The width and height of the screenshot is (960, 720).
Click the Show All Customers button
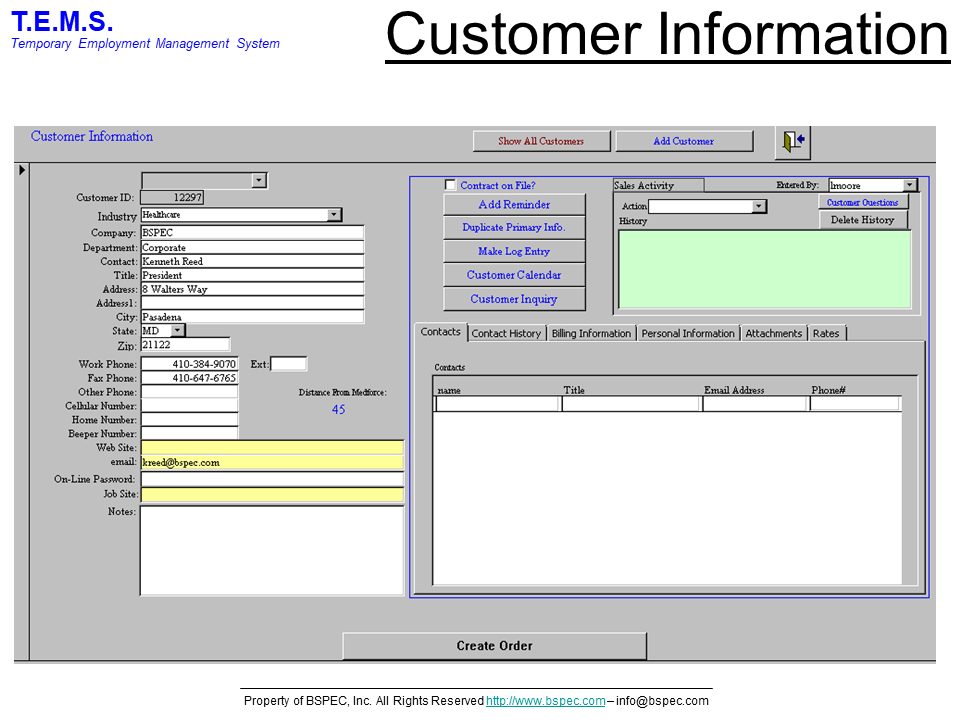point(541,141)
